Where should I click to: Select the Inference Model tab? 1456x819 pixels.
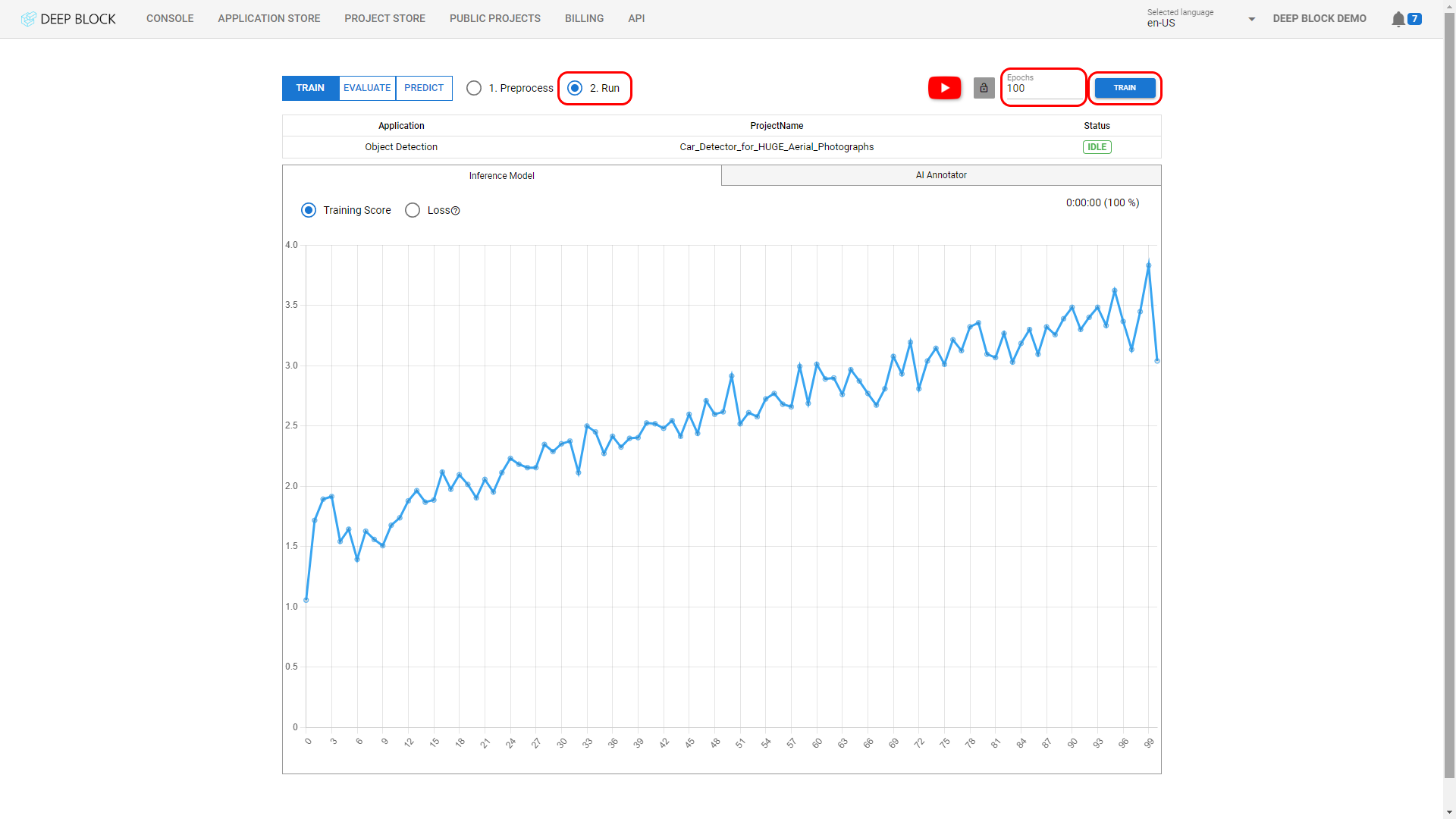[501, 175]
